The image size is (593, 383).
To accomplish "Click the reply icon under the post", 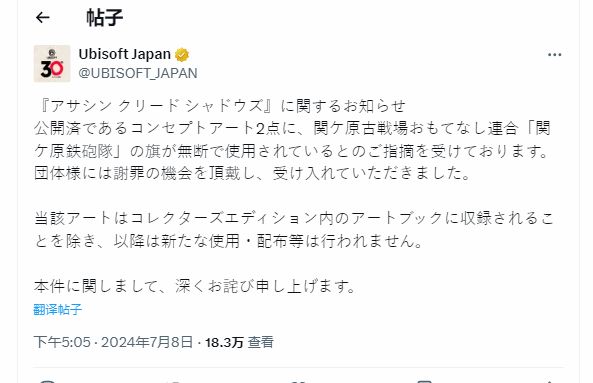I will (48, 381).
